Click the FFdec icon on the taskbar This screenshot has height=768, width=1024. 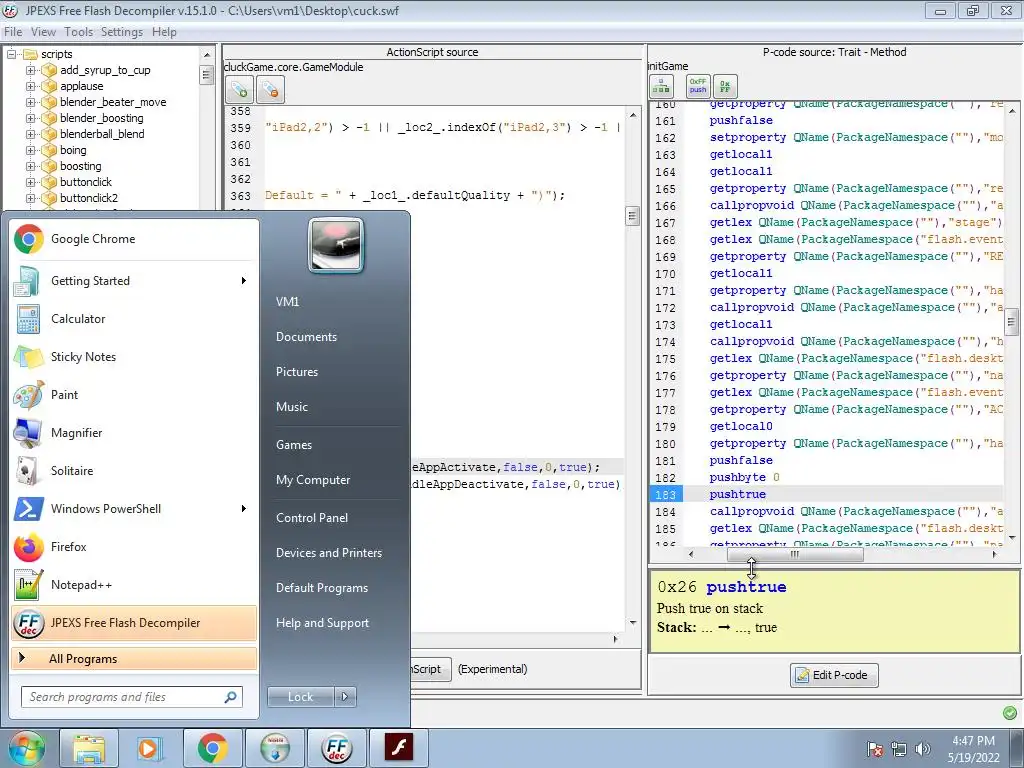click(x=337, y=748)
